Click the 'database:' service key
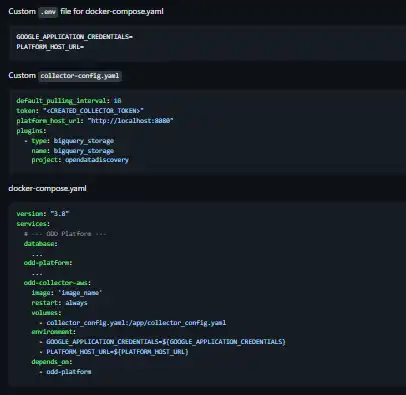406x395 pixels. pos(41,244)
